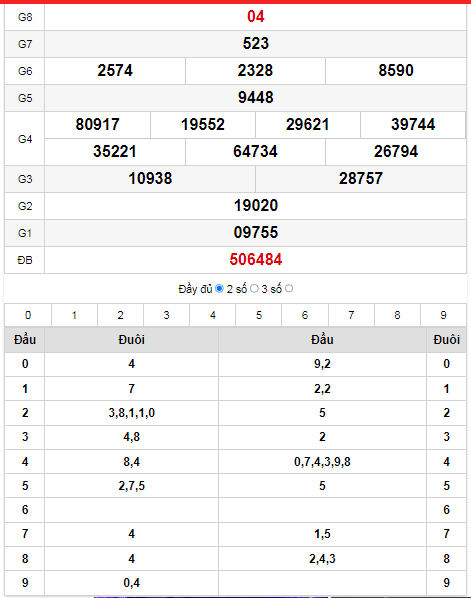The image size is (471, 598).
Task: Click the tail values '2,7,5'
Action: coord(132,486)
